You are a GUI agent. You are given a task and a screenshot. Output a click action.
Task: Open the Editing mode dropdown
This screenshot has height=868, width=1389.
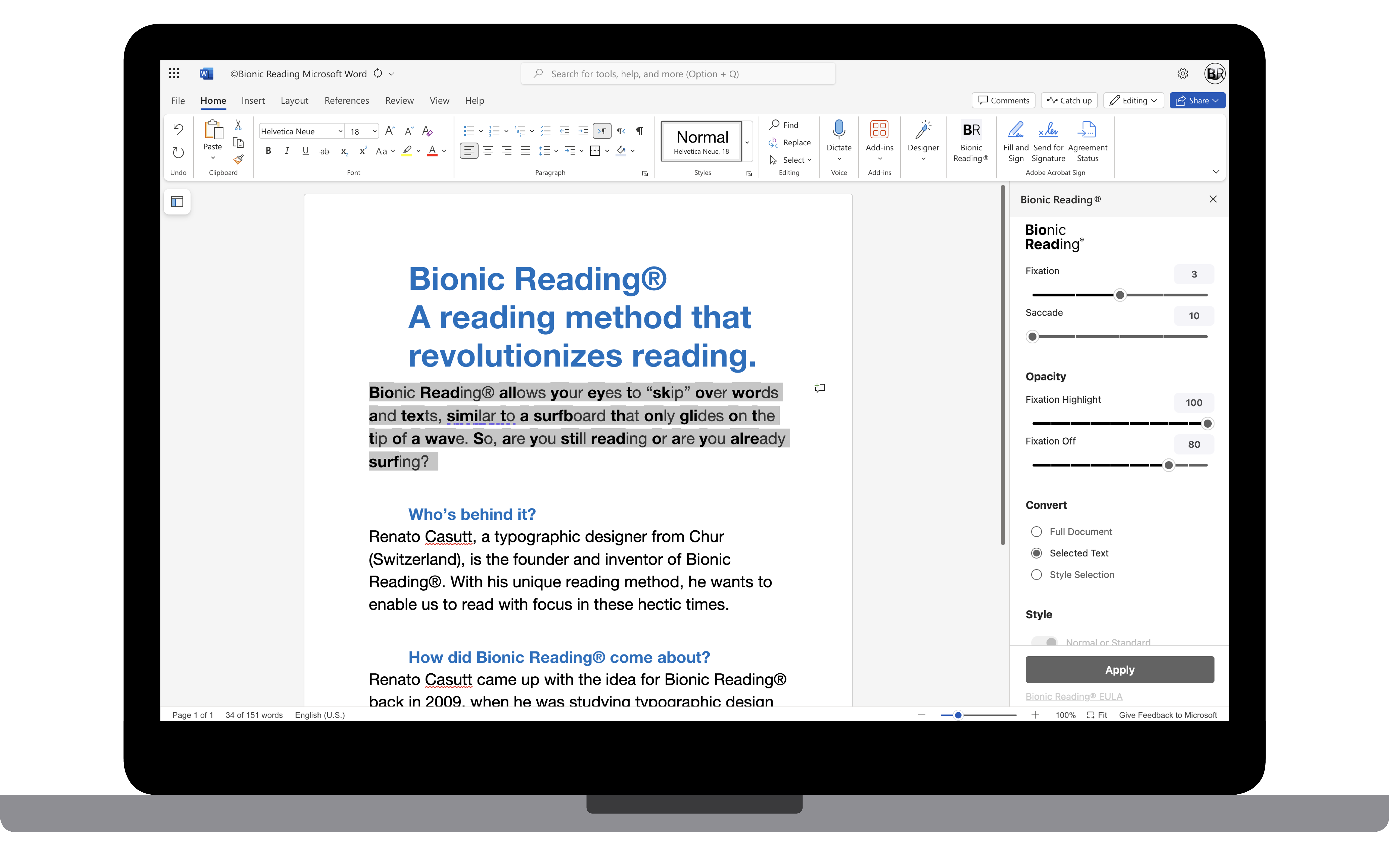[1133, 100]
